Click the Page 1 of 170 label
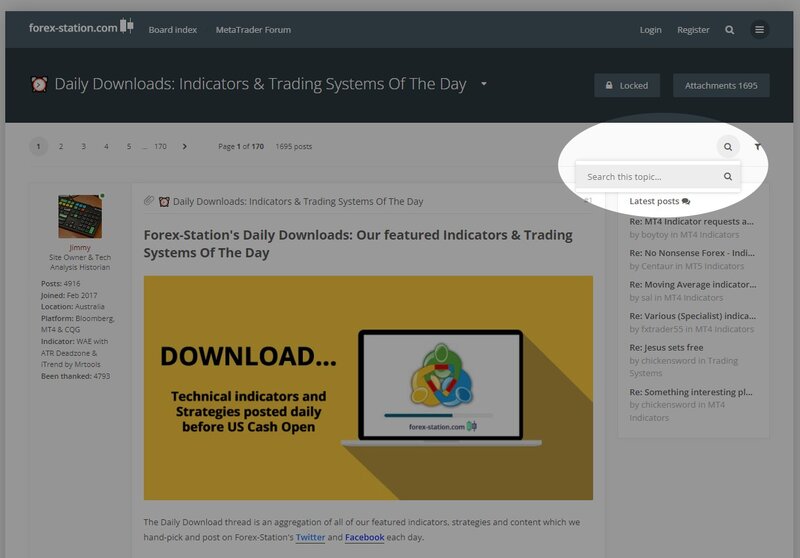 click(241, 146)
